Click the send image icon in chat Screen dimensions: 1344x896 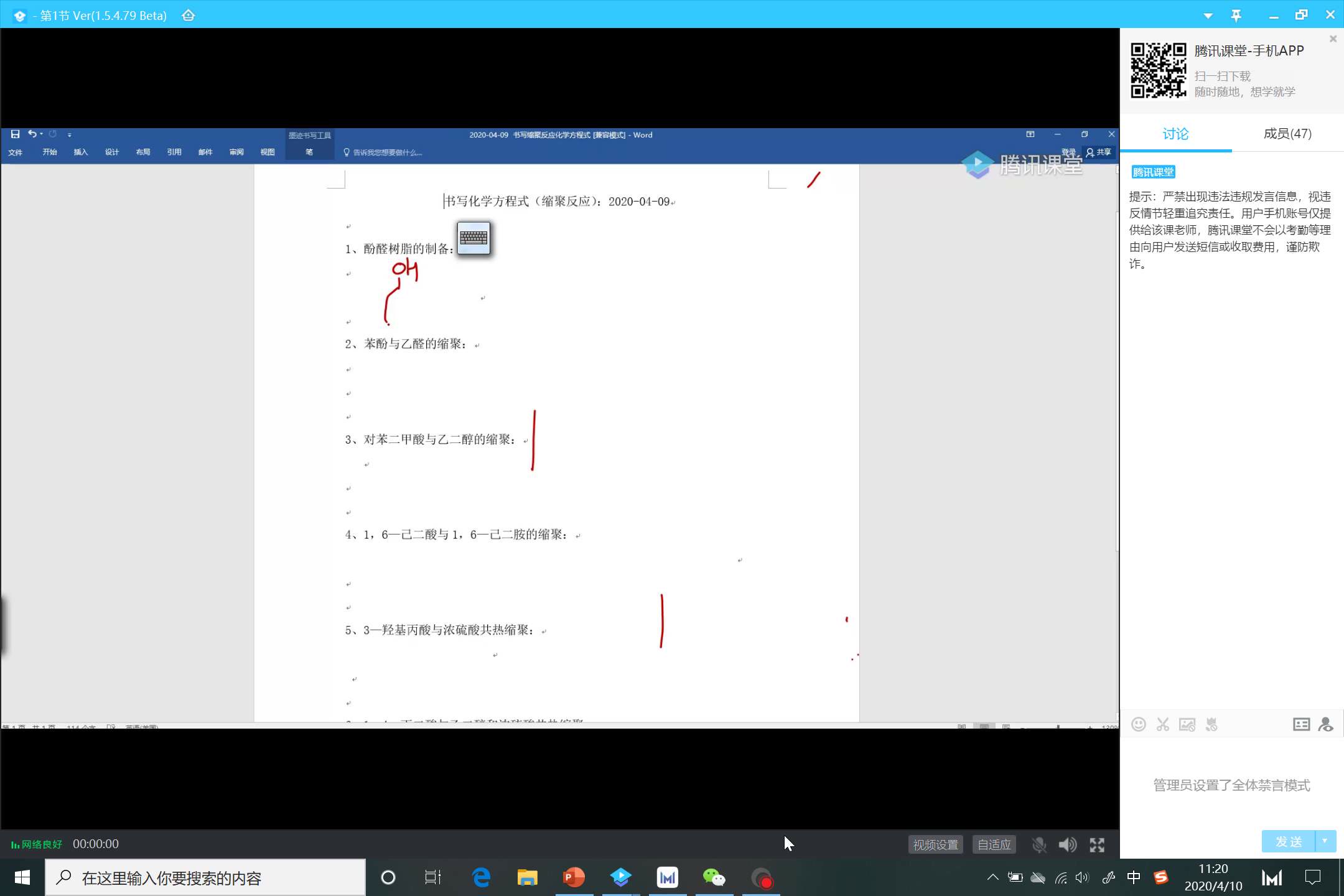click(x=1187, y=724)
